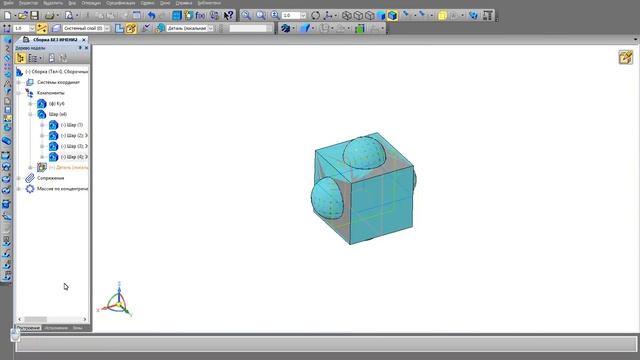Screen dimensions: 640x360
Task: Click the zoom by scale factor icon
Action: [275, 16]
